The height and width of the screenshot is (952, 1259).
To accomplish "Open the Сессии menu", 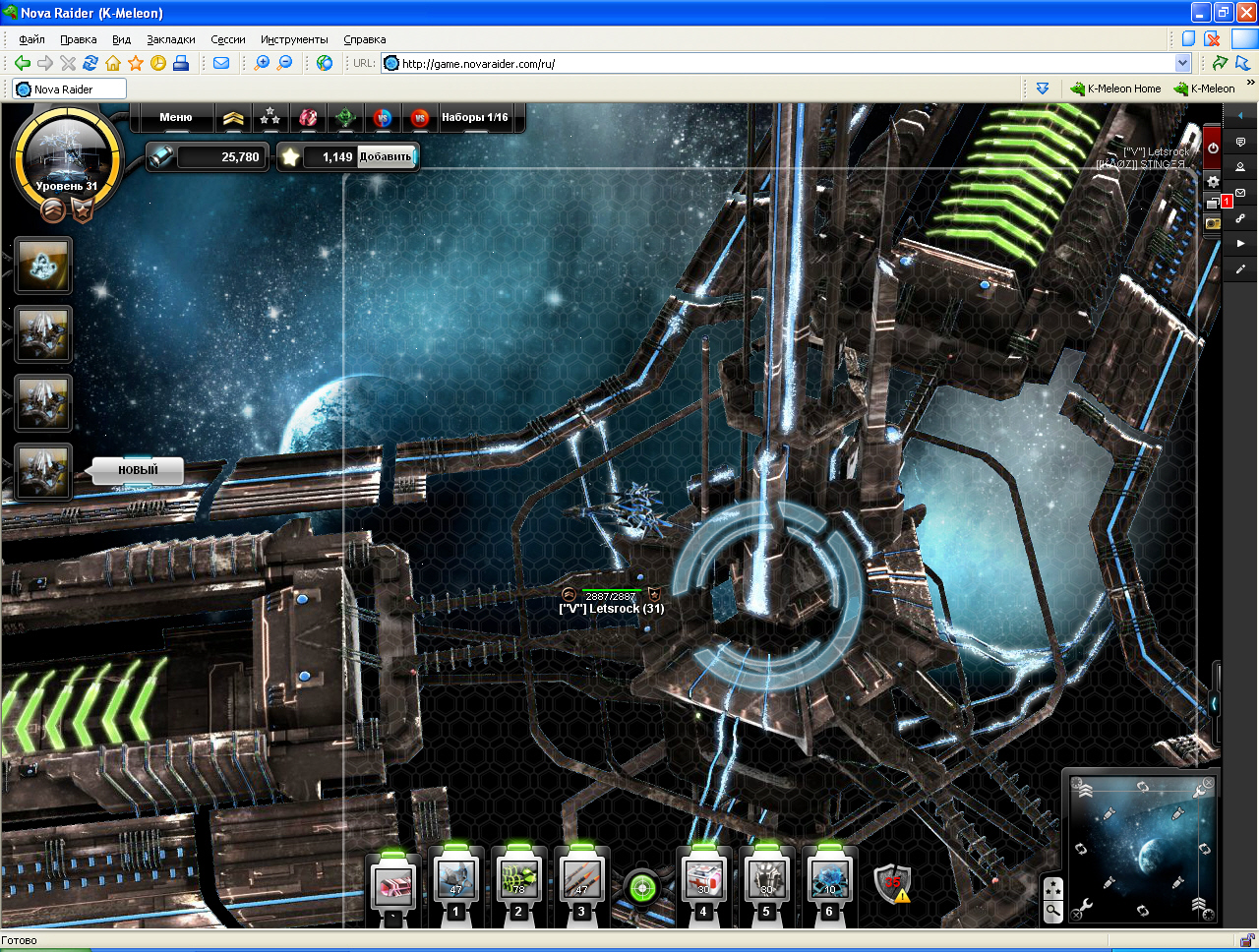I will point(228,39).
